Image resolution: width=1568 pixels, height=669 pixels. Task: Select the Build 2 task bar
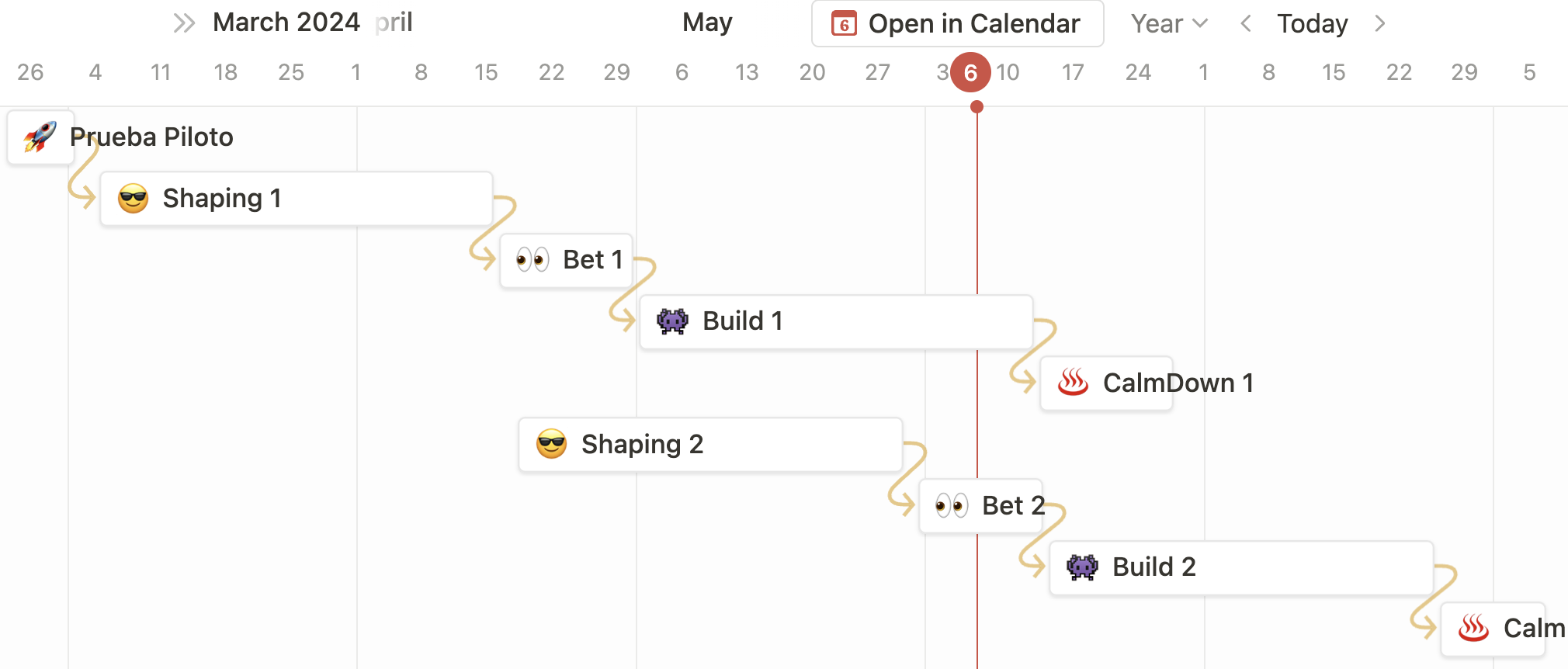1241,567
